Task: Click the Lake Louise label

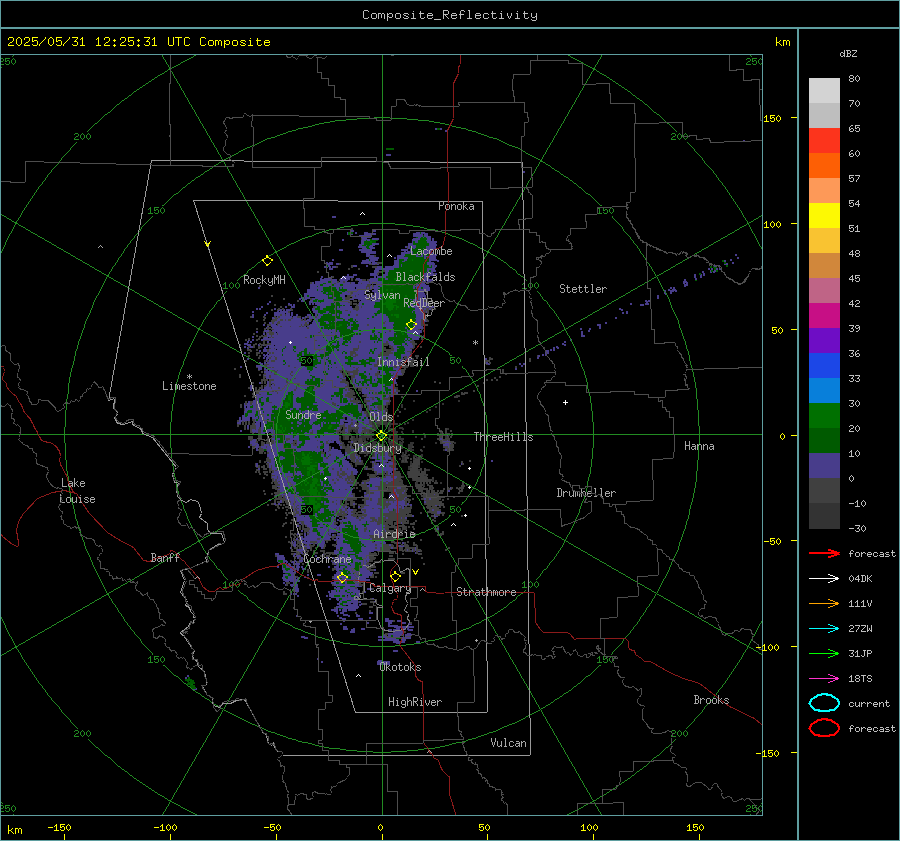Action: 77,491
